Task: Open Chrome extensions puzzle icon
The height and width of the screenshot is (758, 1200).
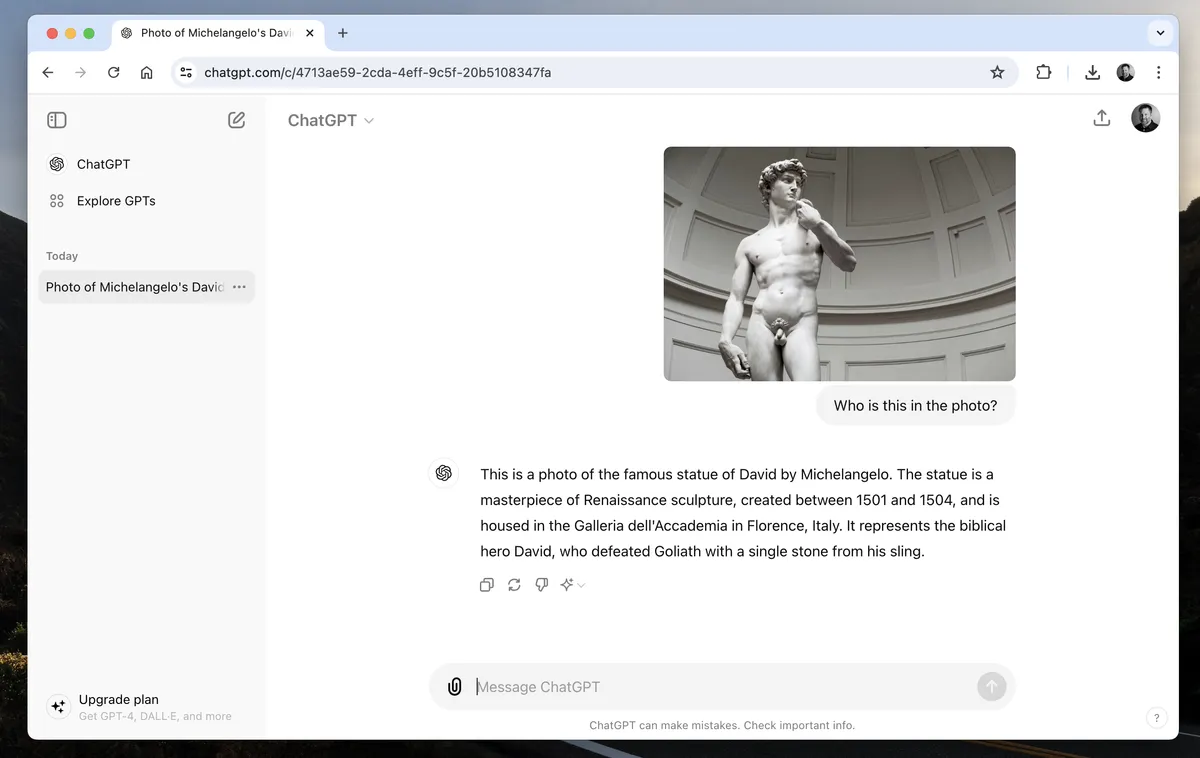Action: (1043, 72)
